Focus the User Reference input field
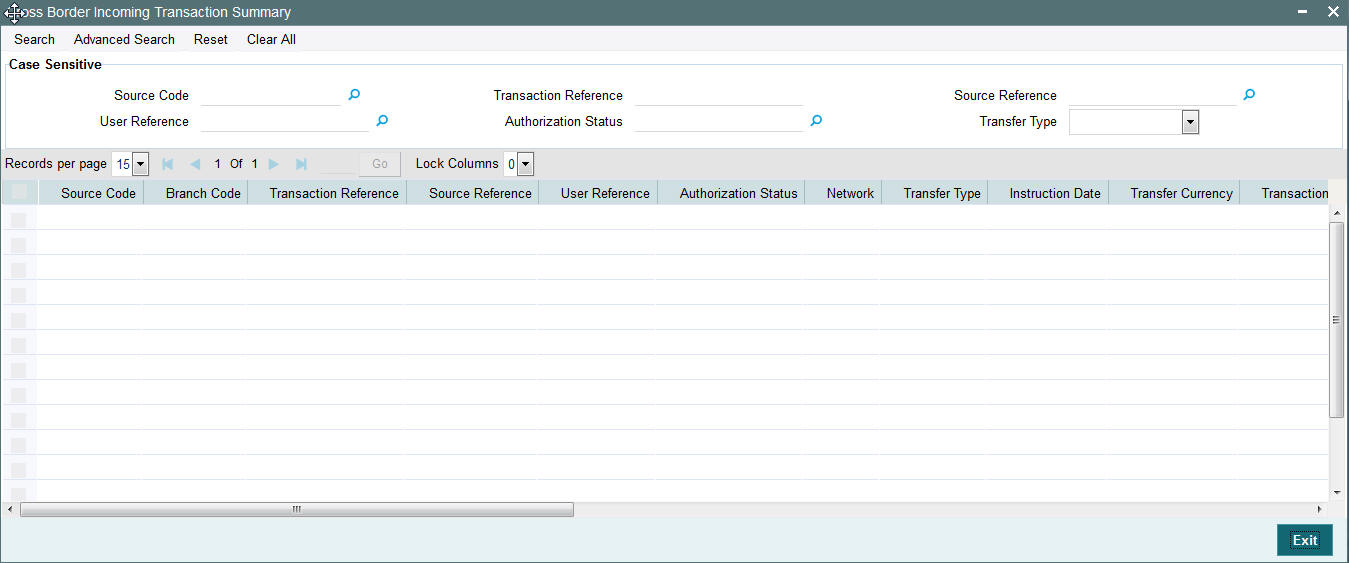This screenshot has height=563, width=1349. click(x=285, y=121)
